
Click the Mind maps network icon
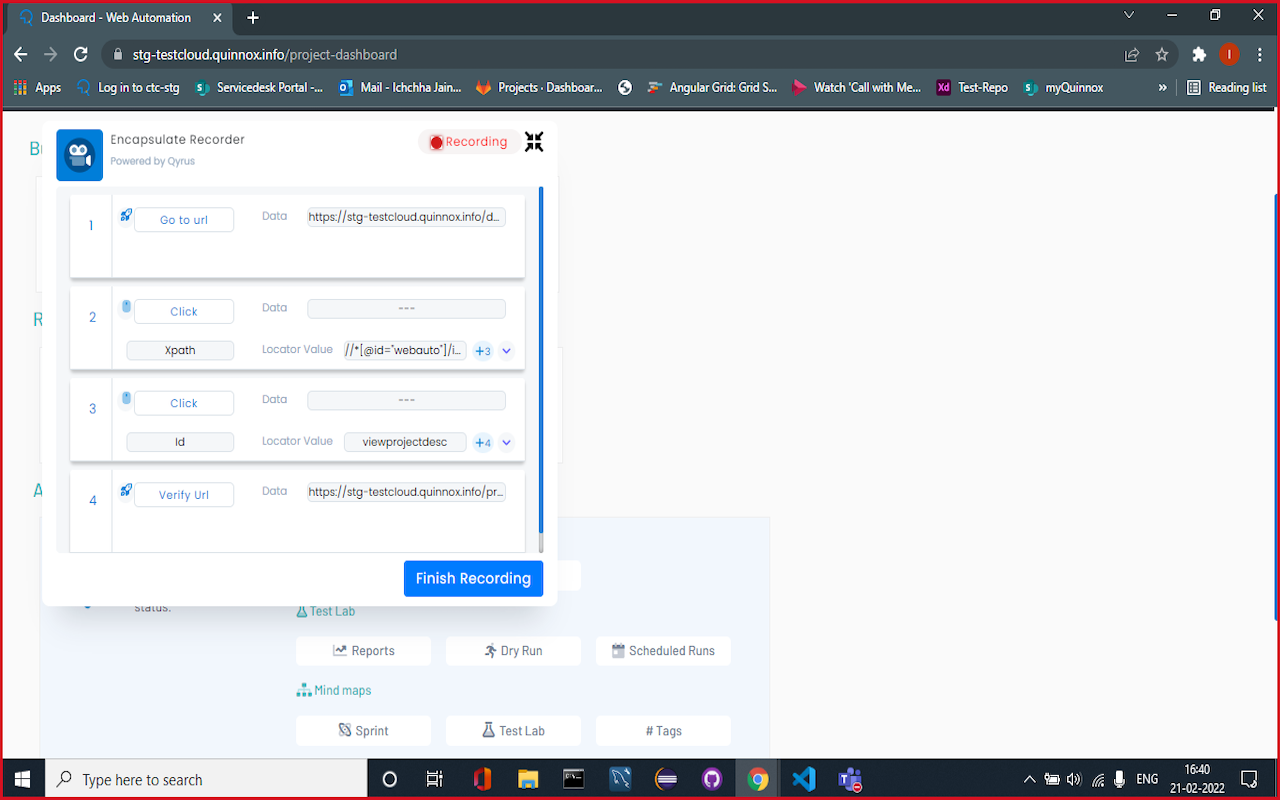(x=303, y=689)
